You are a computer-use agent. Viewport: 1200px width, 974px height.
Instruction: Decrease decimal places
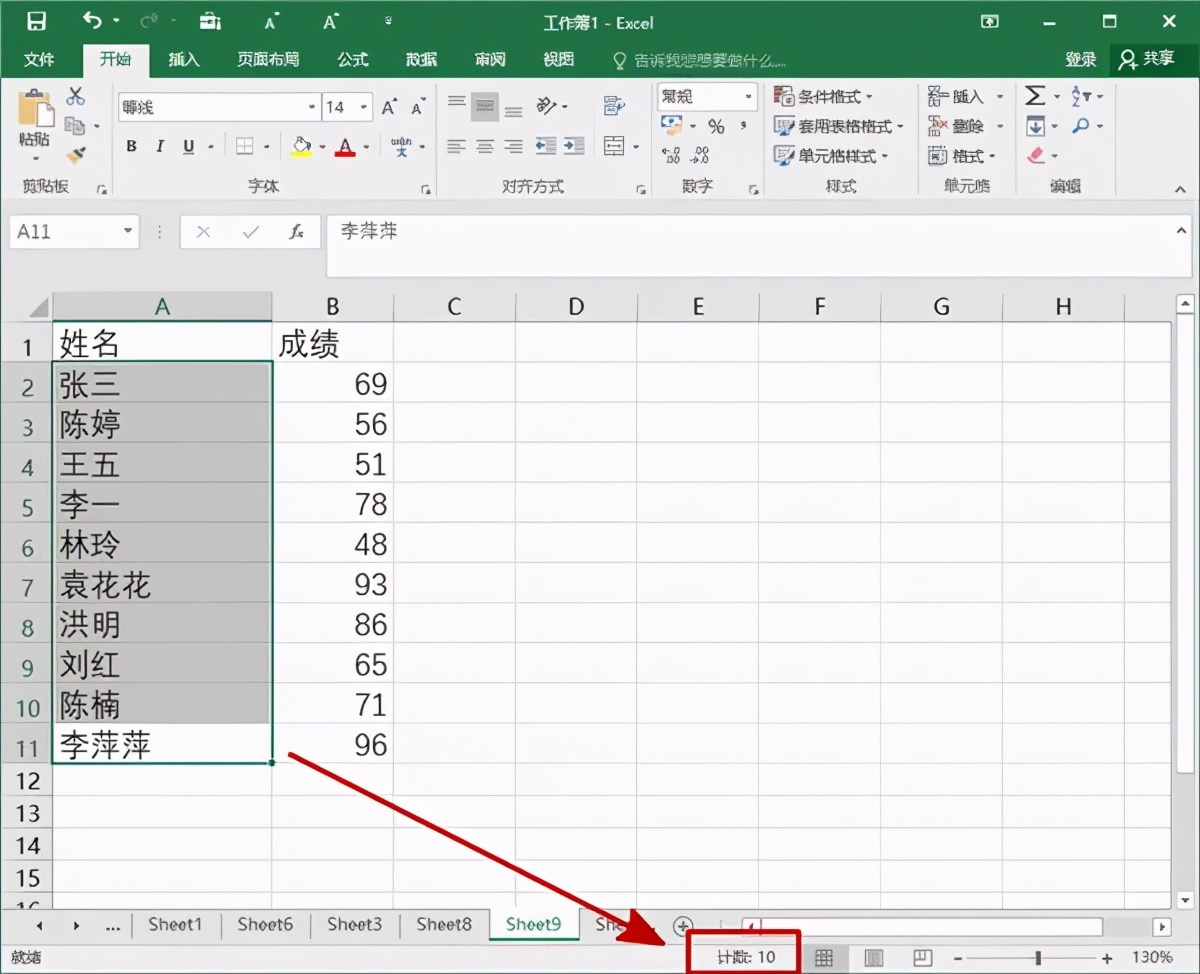[700, 155]
